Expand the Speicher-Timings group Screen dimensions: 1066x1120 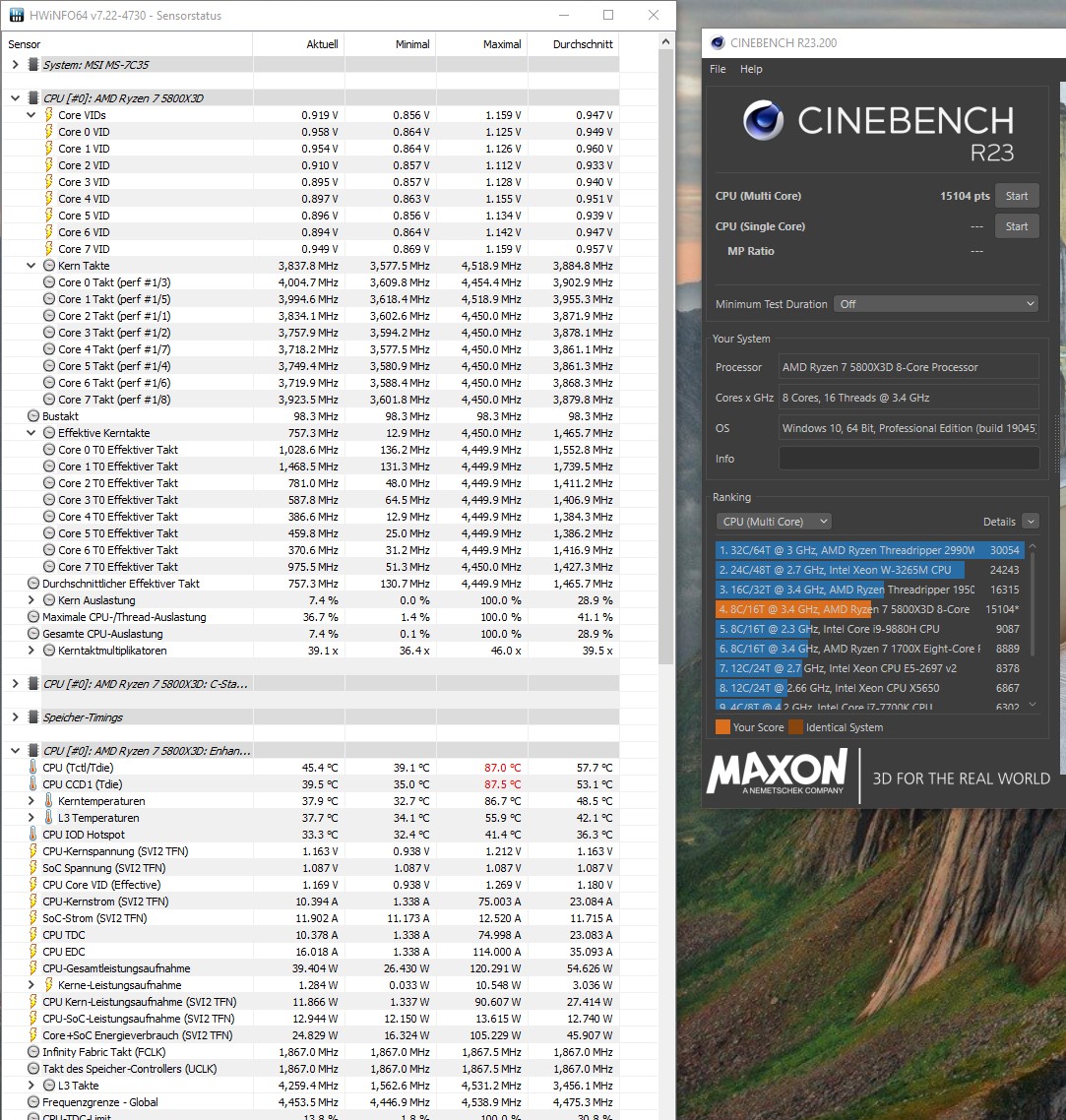coord(15,717)
